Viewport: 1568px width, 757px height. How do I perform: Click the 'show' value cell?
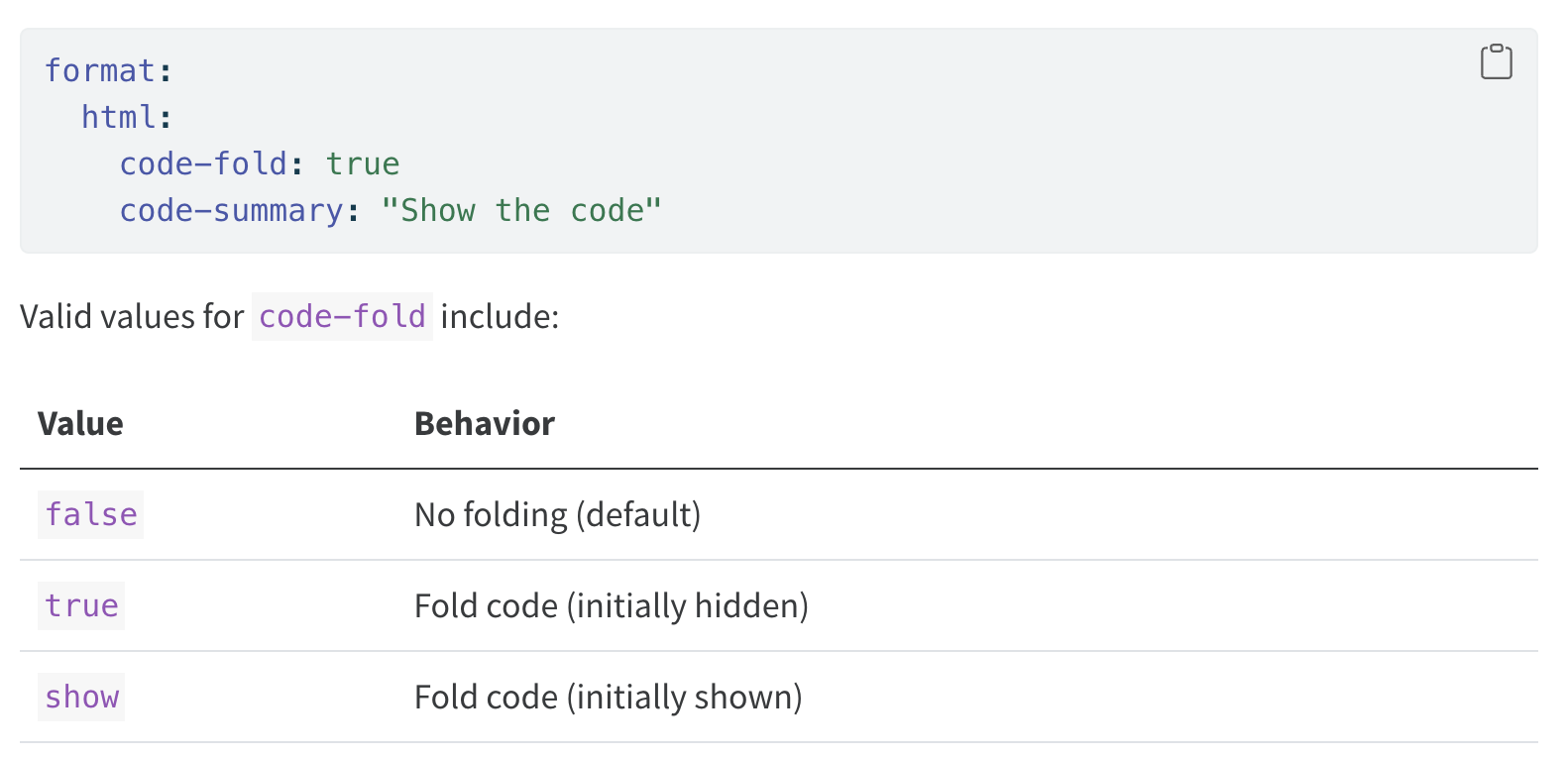pos(81,698)
